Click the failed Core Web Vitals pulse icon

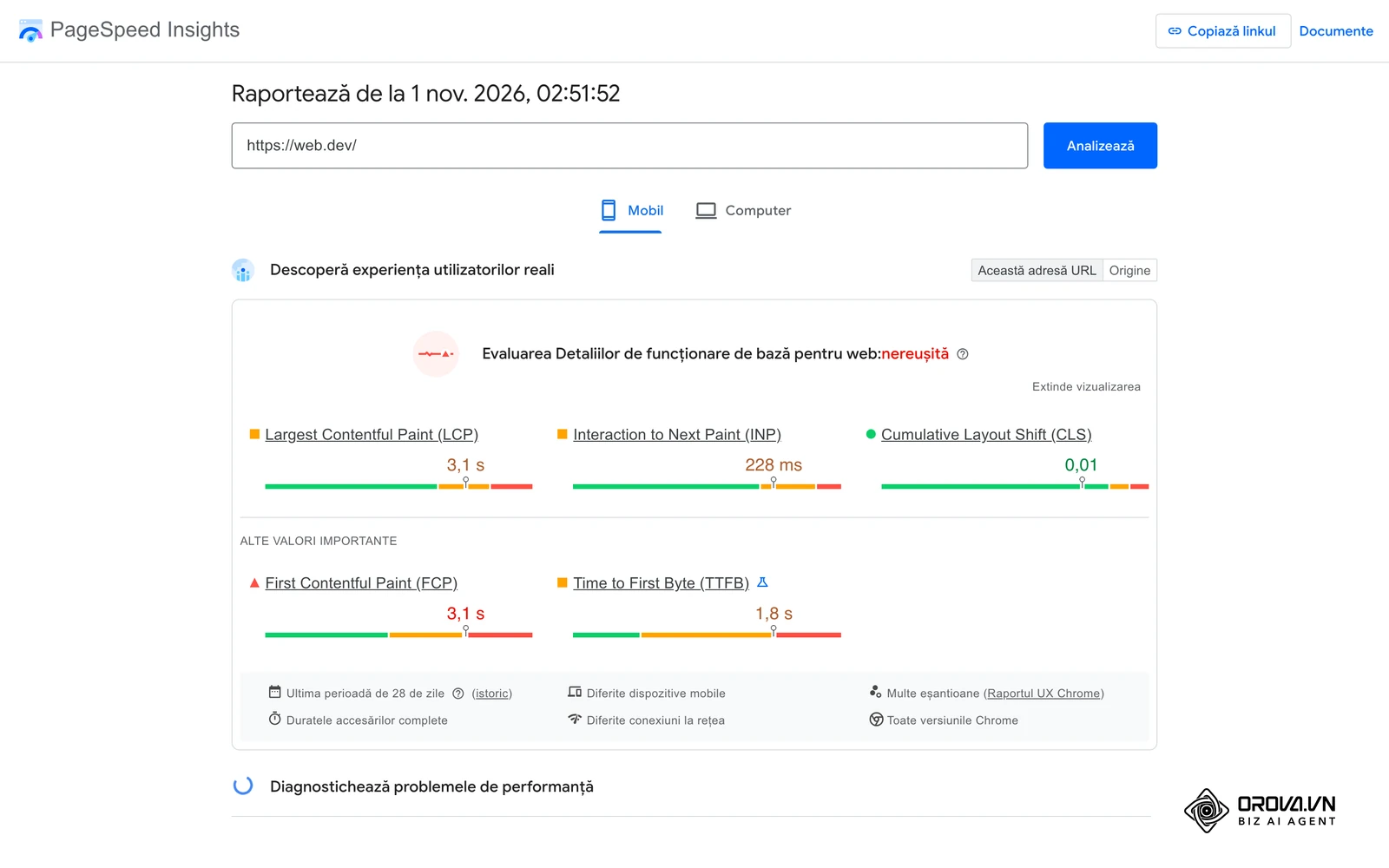pos(436,354)
